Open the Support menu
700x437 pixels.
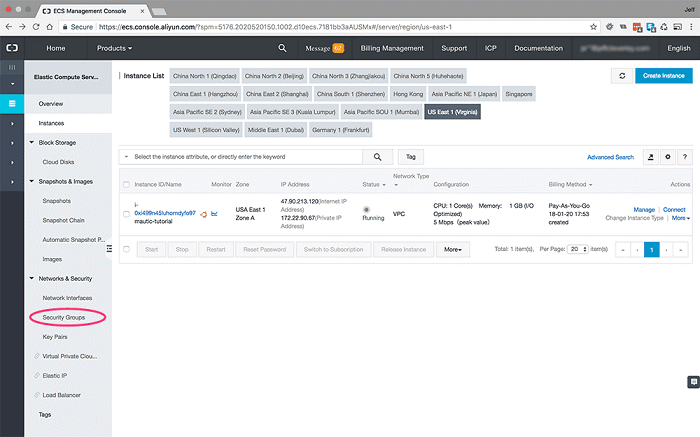coord(454,48)
